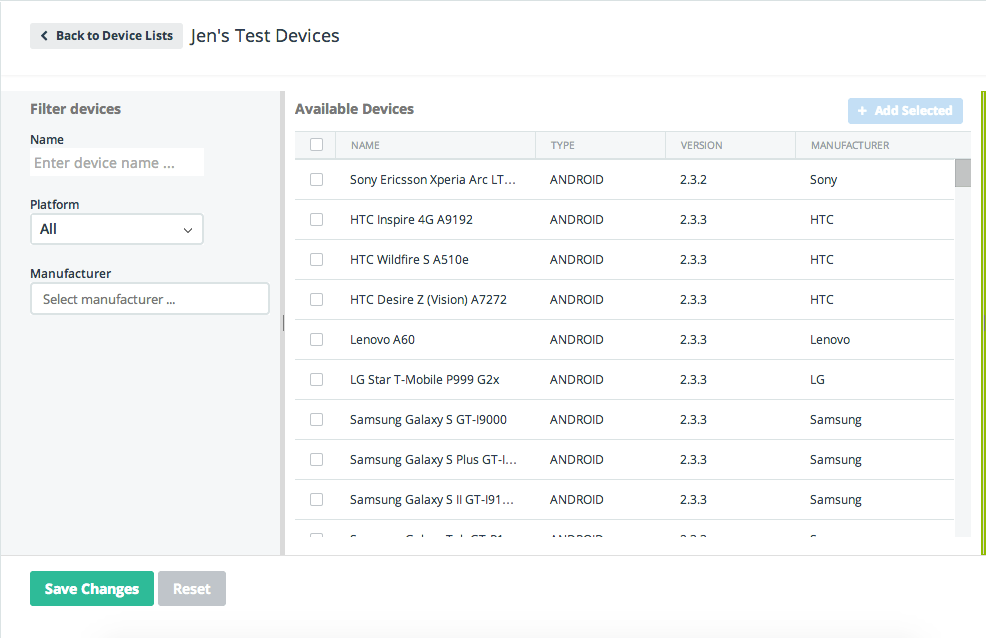The image size is (986, 638).
Task: Check the Lenovo A60 row checkbox
Action: point(317,340)
